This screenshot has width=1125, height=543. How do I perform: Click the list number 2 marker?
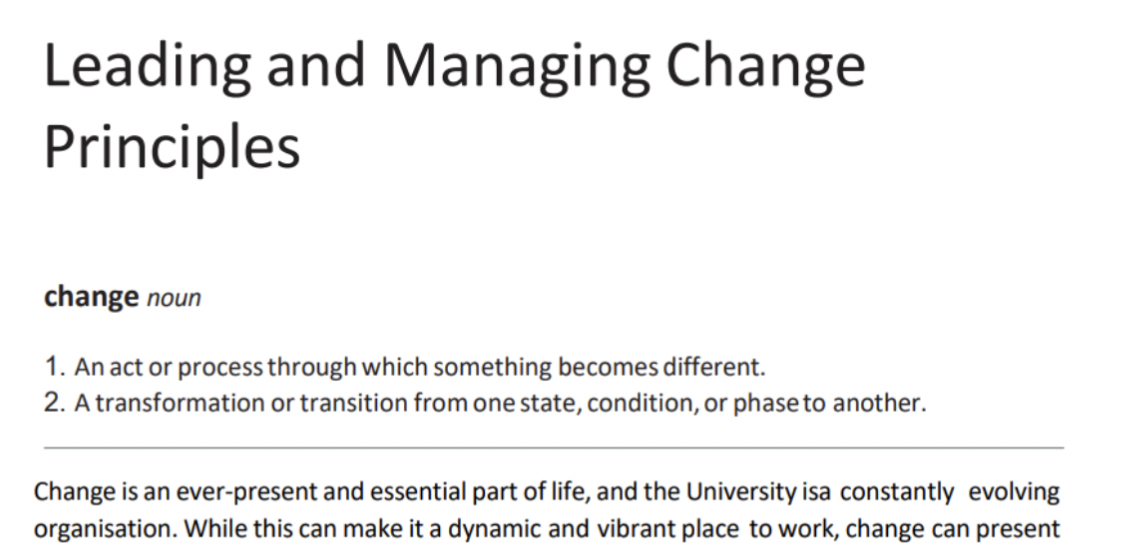click(x=54, y=403)
